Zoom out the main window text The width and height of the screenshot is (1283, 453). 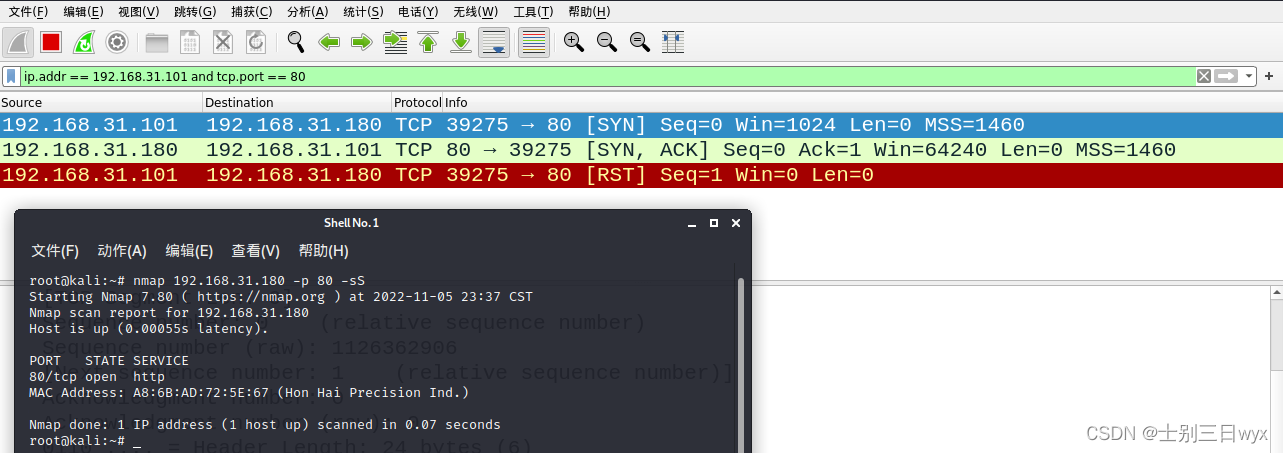(607, 42)
